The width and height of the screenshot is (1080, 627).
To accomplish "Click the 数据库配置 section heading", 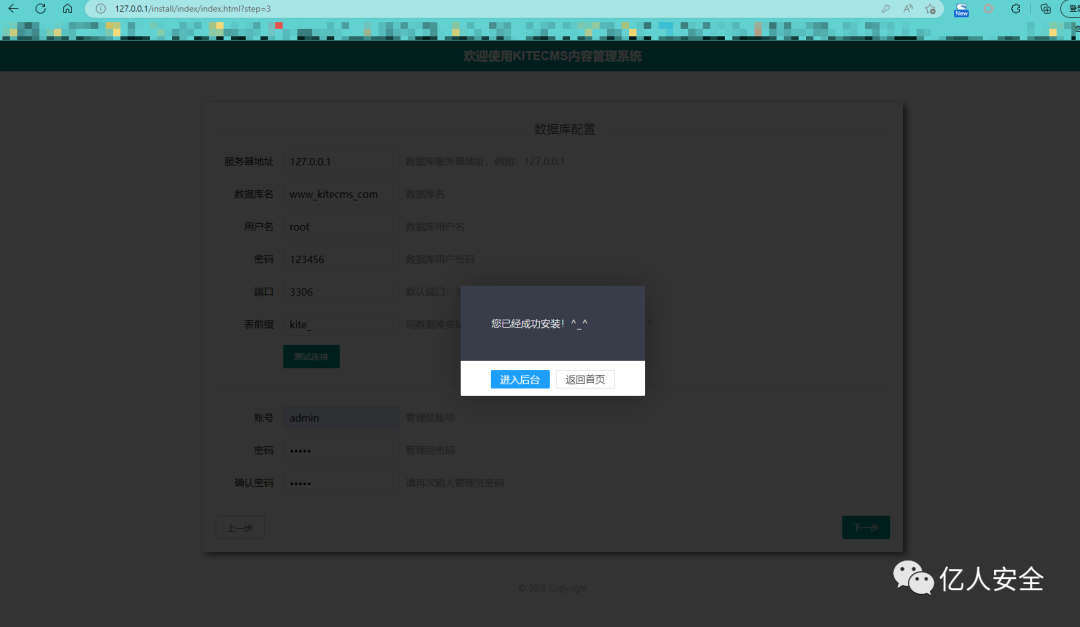I will [x=565, y=130].
